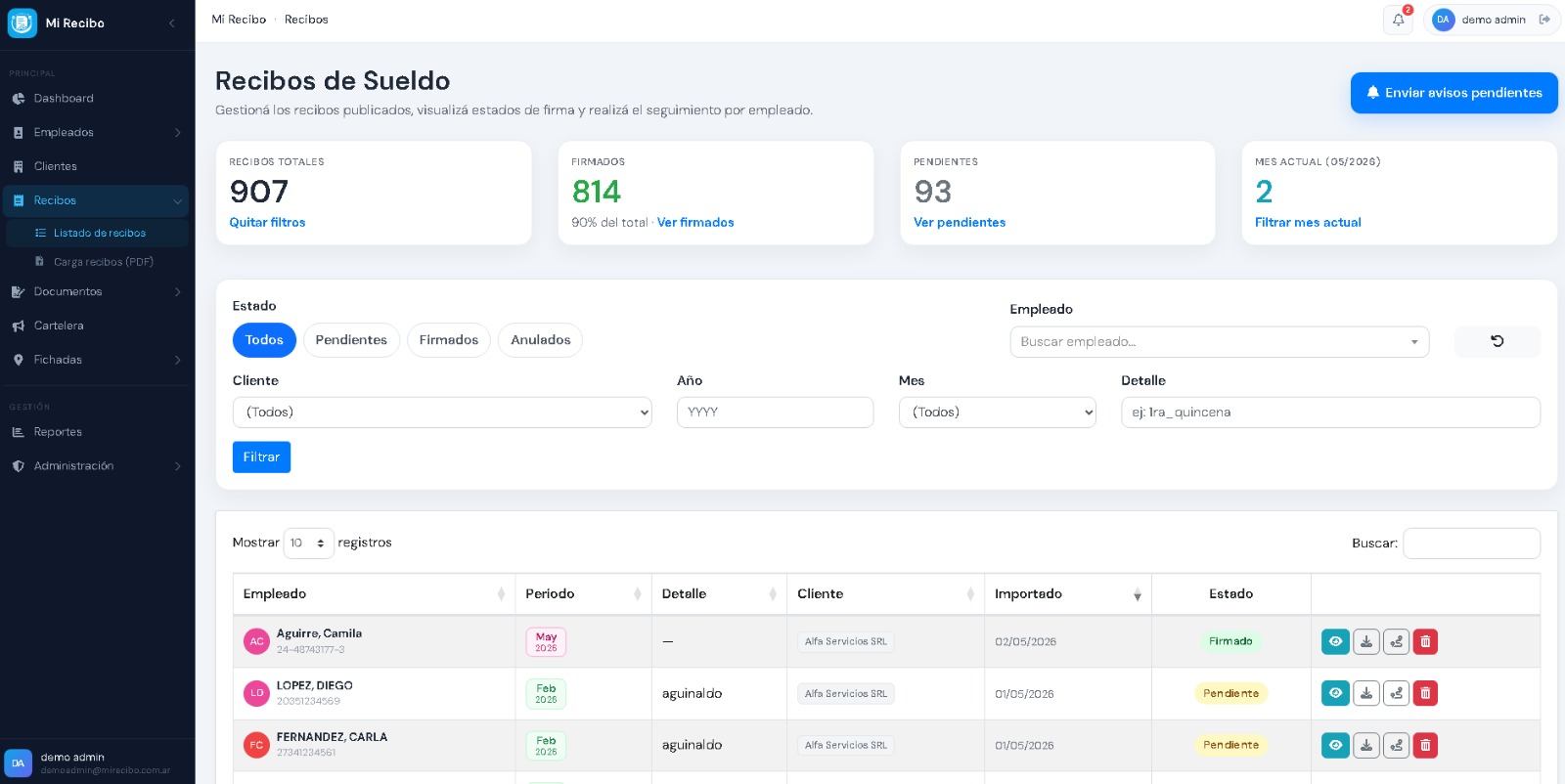The width and height of the screenshot is (1565, 784).
Task: Click the logout icon beside demo admin
Action: tap(1544, 20)
